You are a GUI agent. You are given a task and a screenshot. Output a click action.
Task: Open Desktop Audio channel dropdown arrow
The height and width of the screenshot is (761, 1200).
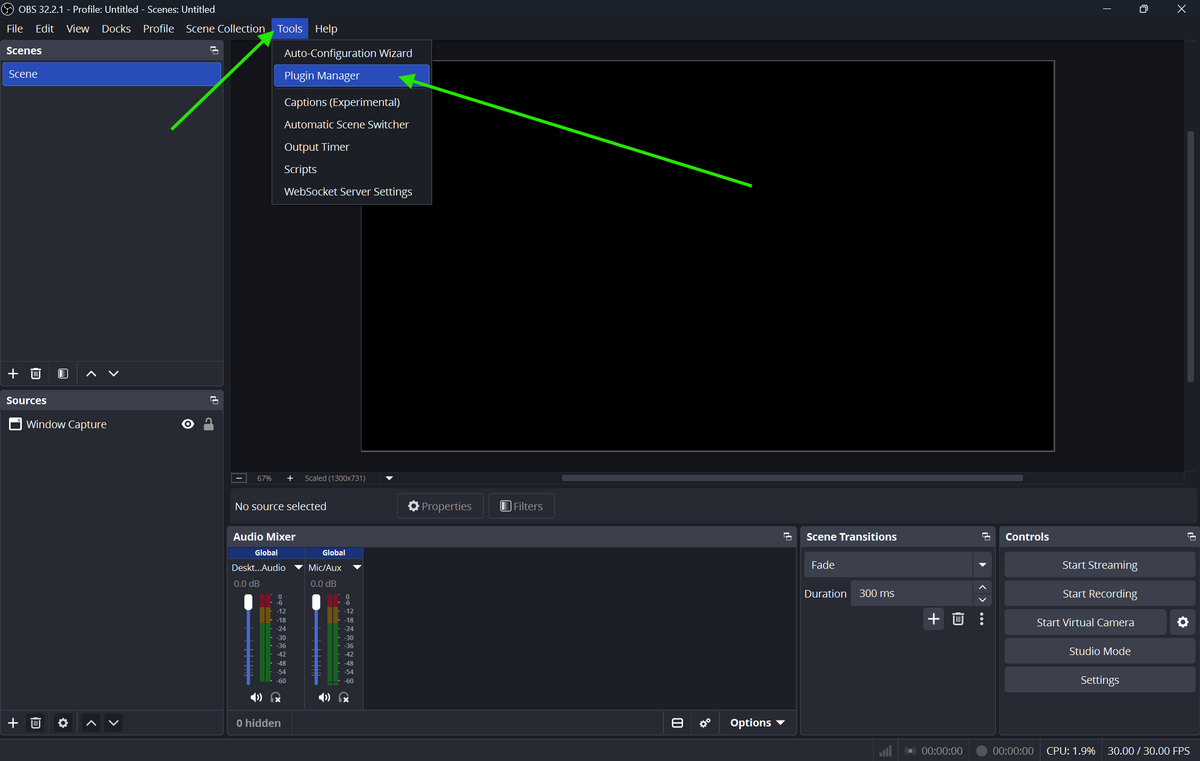[298, 567]
